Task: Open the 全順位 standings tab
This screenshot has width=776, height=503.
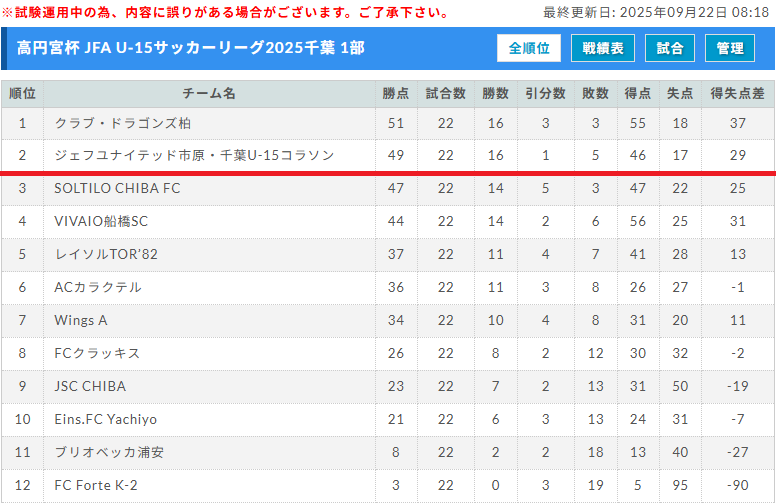Action: click(x=529, y=48)
